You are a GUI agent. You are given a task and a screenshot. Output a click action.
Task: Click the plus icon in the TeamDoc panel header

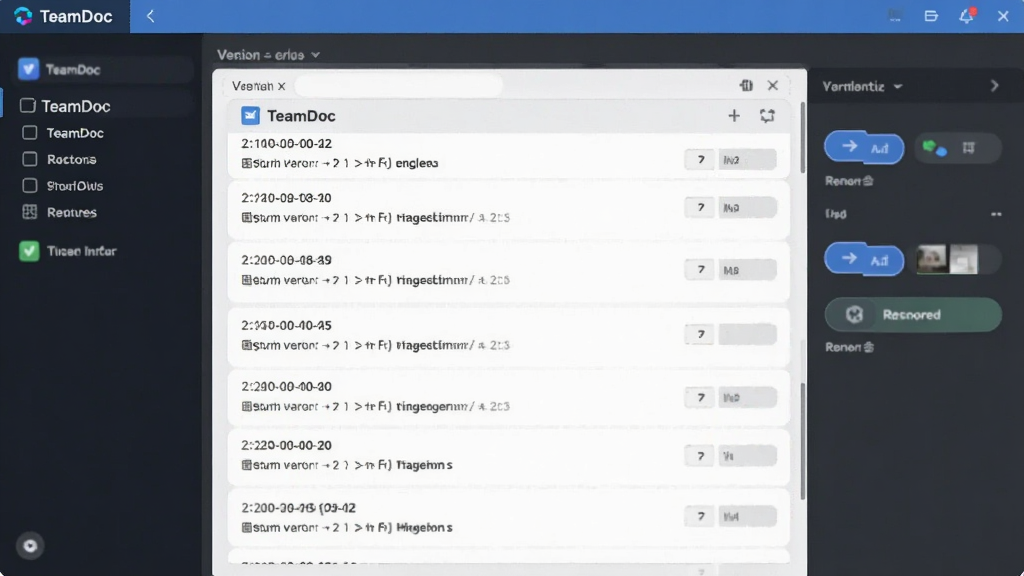click(x=734, y=116)
